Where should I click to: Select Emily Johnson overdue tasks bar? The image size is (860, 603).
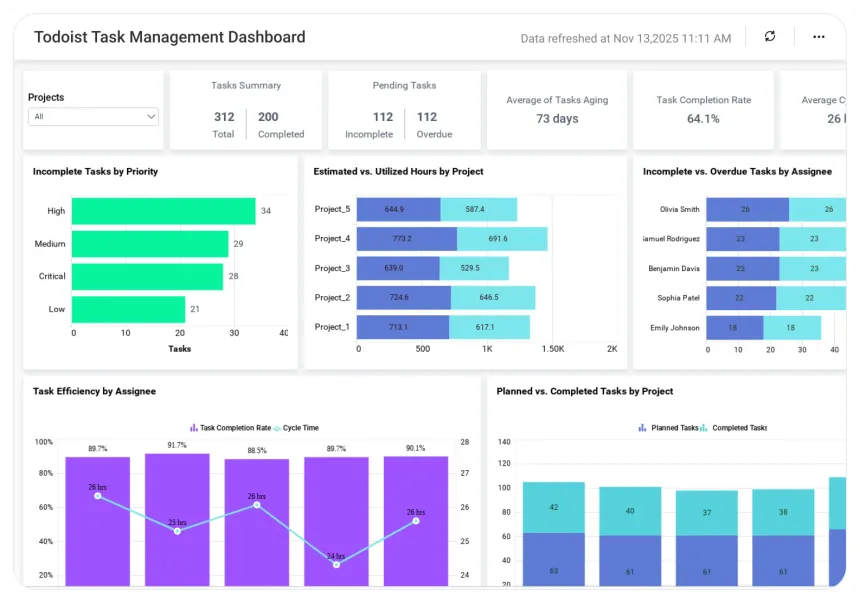(x=792, y=328)
